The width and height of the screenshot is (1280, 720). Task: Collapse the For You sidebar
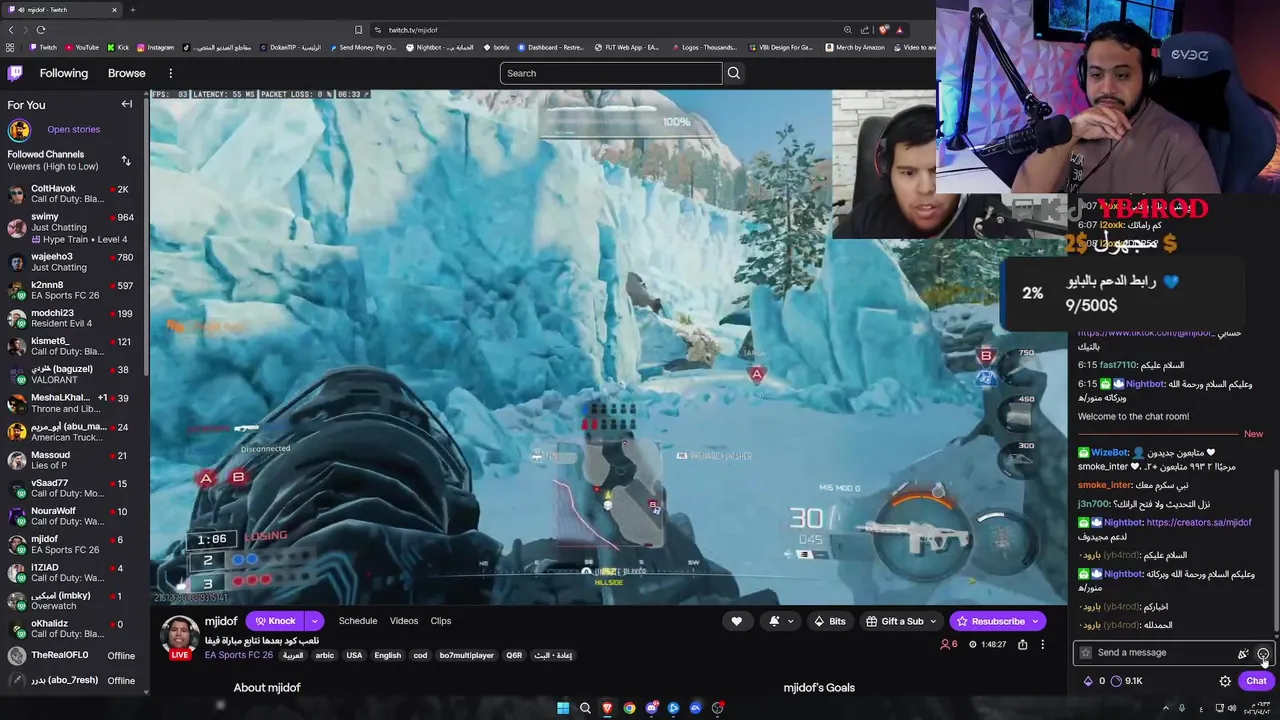127,104
